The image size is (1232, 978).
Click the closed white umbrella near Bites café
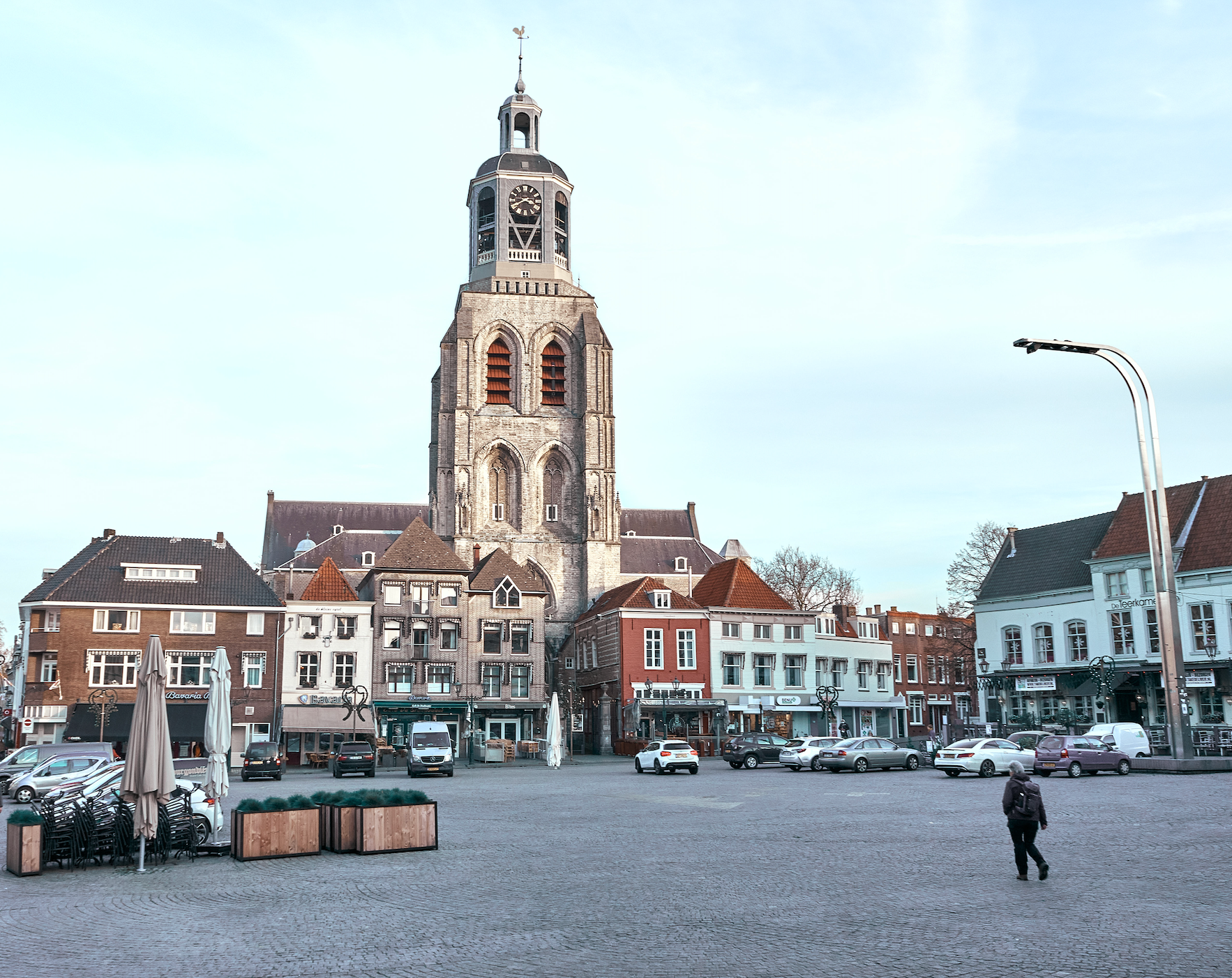pos(554,727)
